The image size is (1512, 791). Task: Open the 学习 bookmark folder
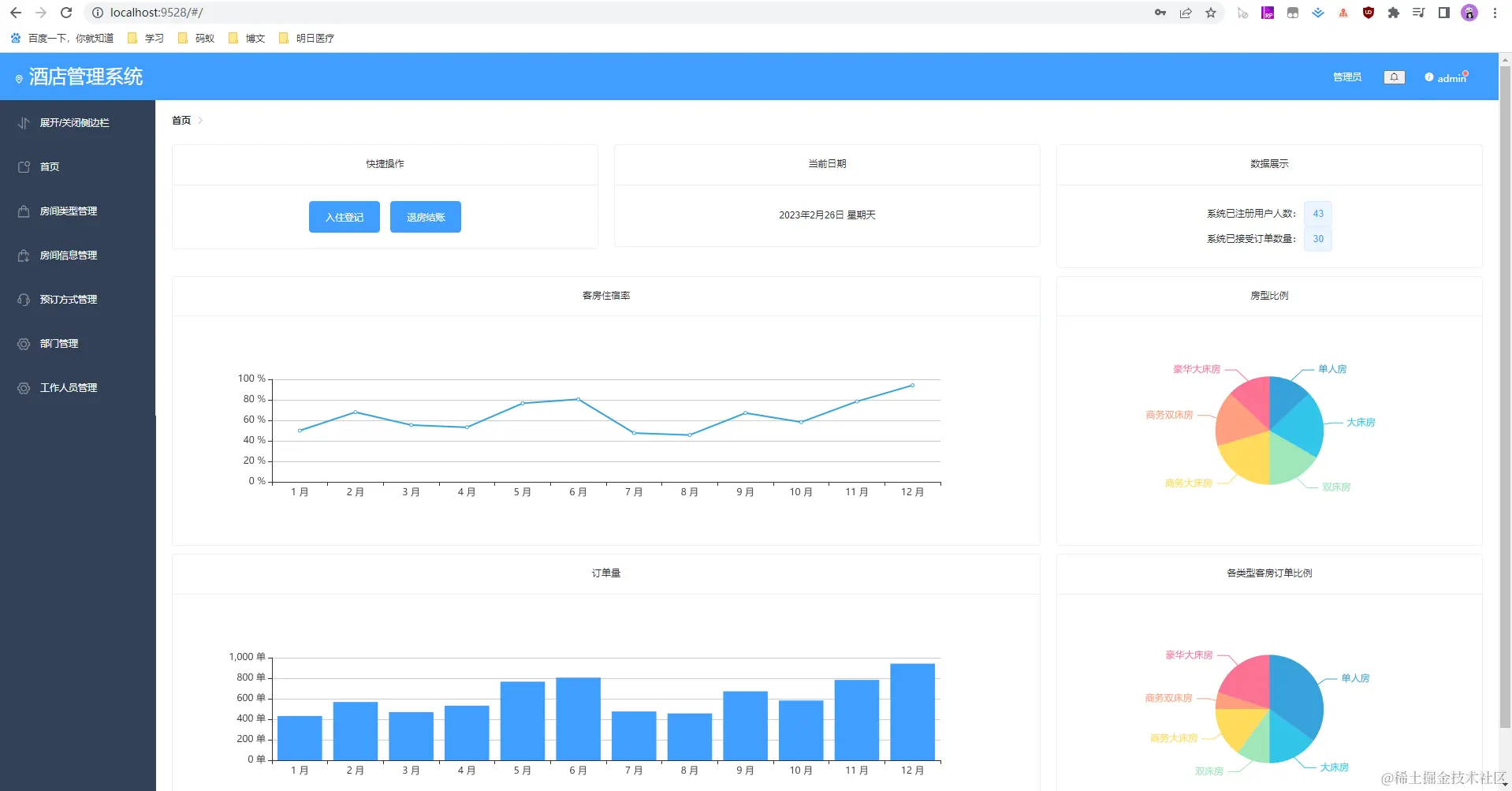coord(146,38)
